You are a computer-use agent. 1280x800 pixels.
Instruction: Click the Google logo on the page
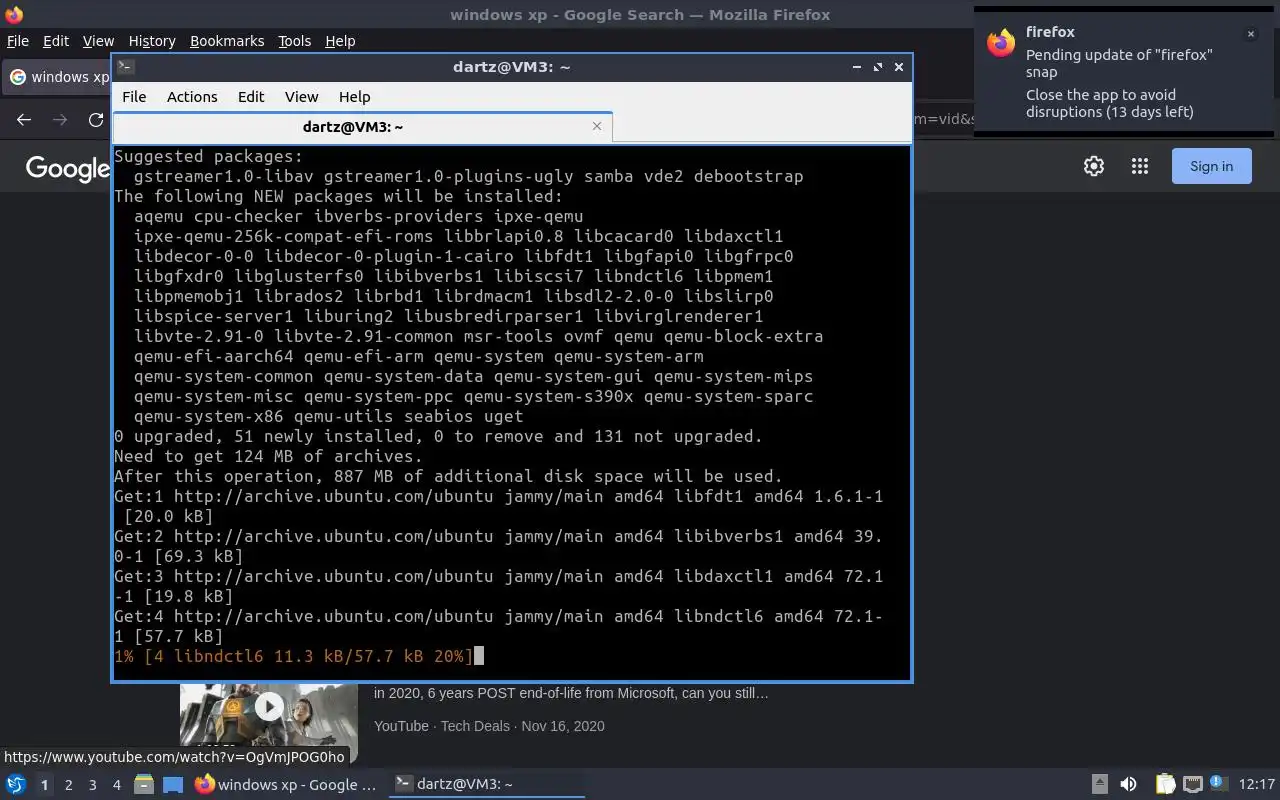click(x=68, y=168)
